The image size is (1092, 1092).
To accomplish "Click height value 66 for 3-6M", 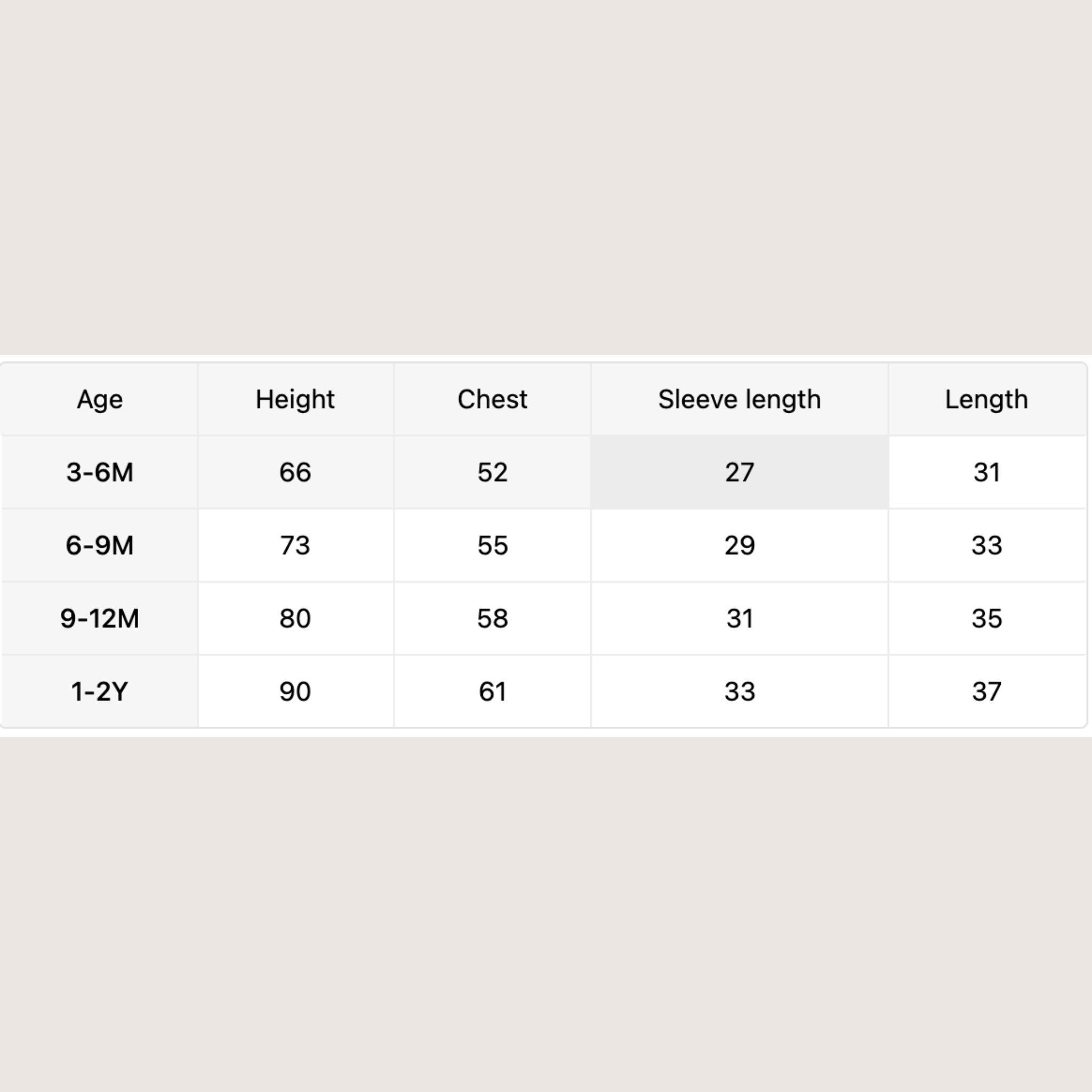I will pyautogui.click(x=295, y=472).
